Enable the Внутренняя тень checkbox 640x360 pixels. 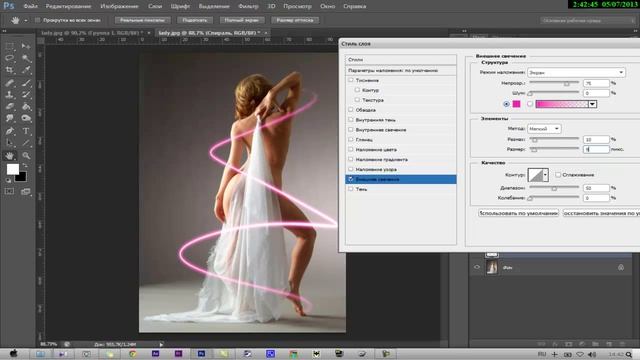pyautogui.click(x=351, y=120)
